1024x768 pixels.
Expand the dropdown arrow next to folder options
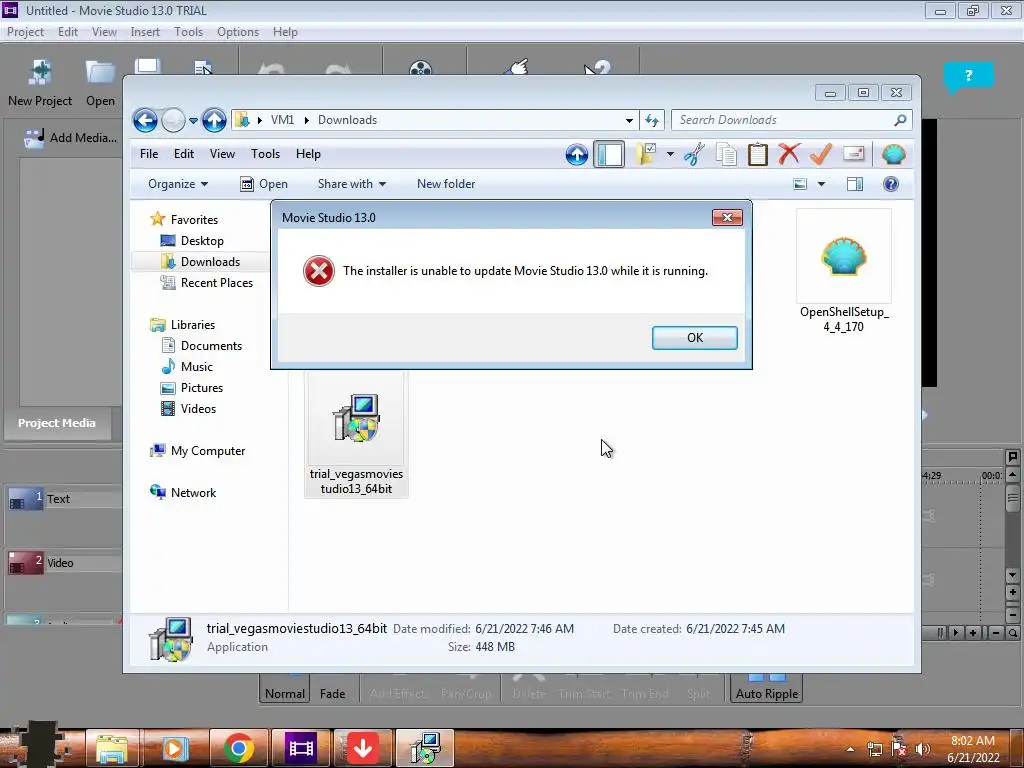tap(670, 155)
